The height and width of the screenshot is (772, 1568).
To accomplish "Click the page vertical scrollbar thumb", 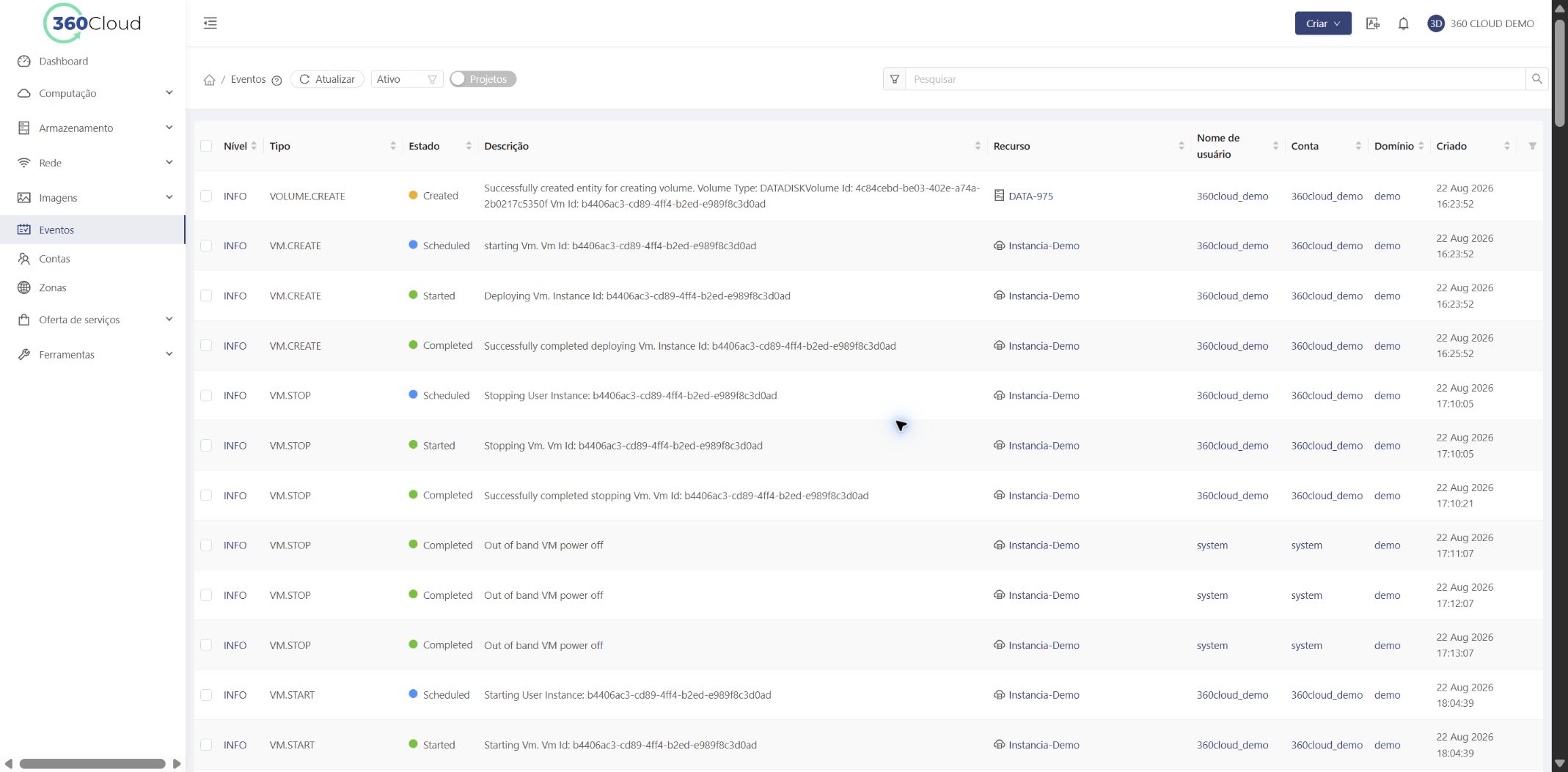I will pyautogui.click(x=1560, y=73).
